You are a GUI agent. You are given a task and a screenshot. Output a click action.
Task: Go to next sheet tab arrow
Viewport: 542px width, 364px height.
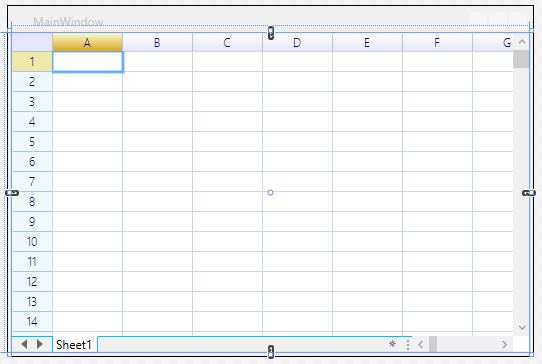[40, 344]
